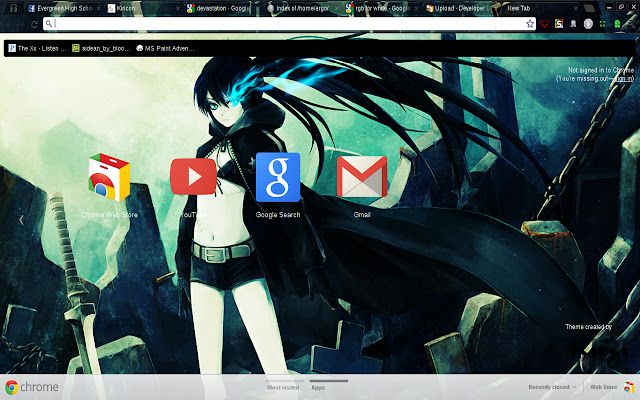Open the MS Paint Adven bookmark
Viewport: 640px width, 400px height.
click(165, 48)
